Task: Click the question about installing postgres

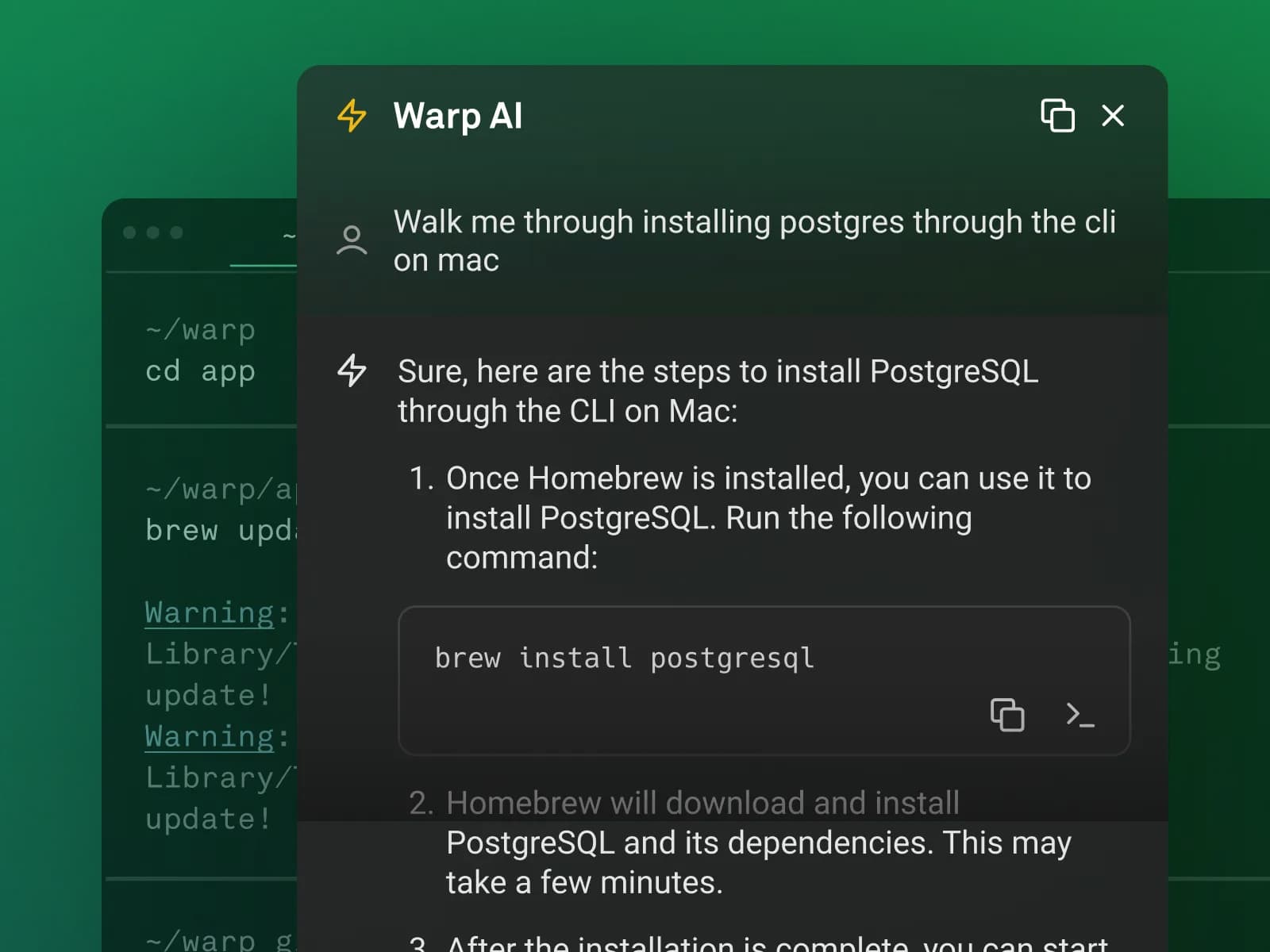Action: [756, 240]
